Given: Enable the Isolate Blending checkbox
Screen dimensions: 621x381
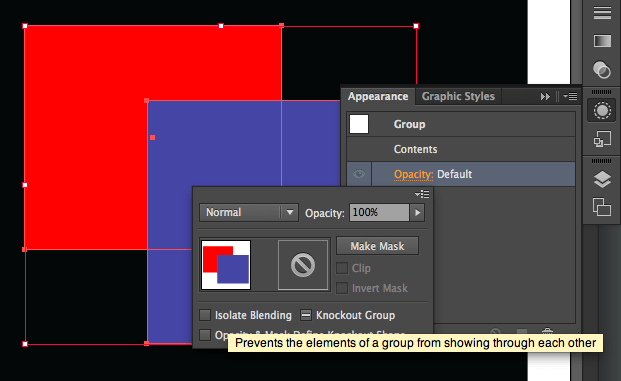Looking at the screenshot, I should pos(205,315).
